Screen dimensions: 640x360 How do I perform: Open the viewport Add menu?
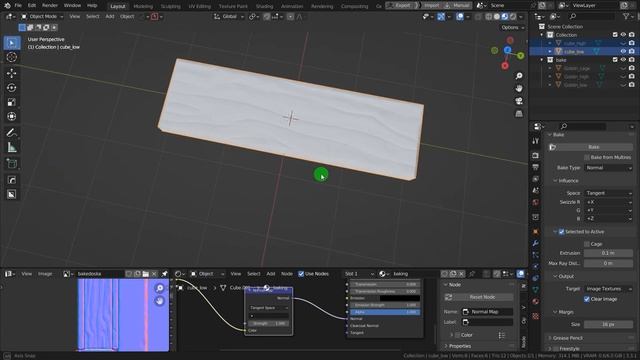click(x=110, y=17)
